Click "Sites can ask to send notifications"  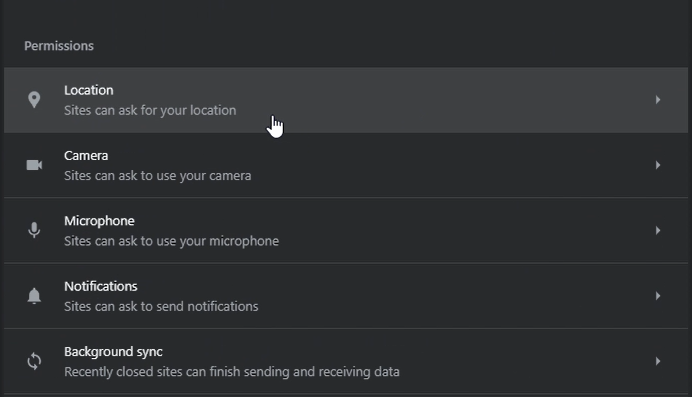[161, 306]
